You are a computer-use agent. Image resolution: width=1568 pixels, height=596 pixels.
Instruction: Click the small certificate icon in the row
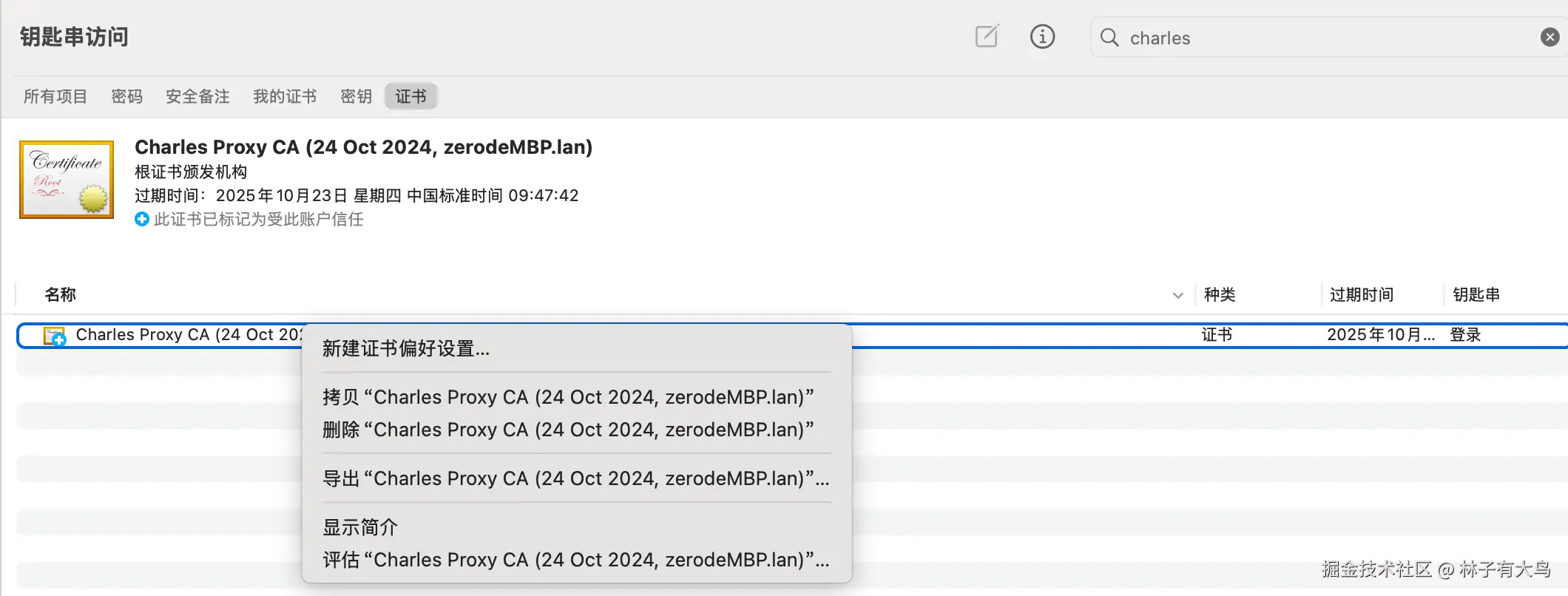click(x=54, y=336)
